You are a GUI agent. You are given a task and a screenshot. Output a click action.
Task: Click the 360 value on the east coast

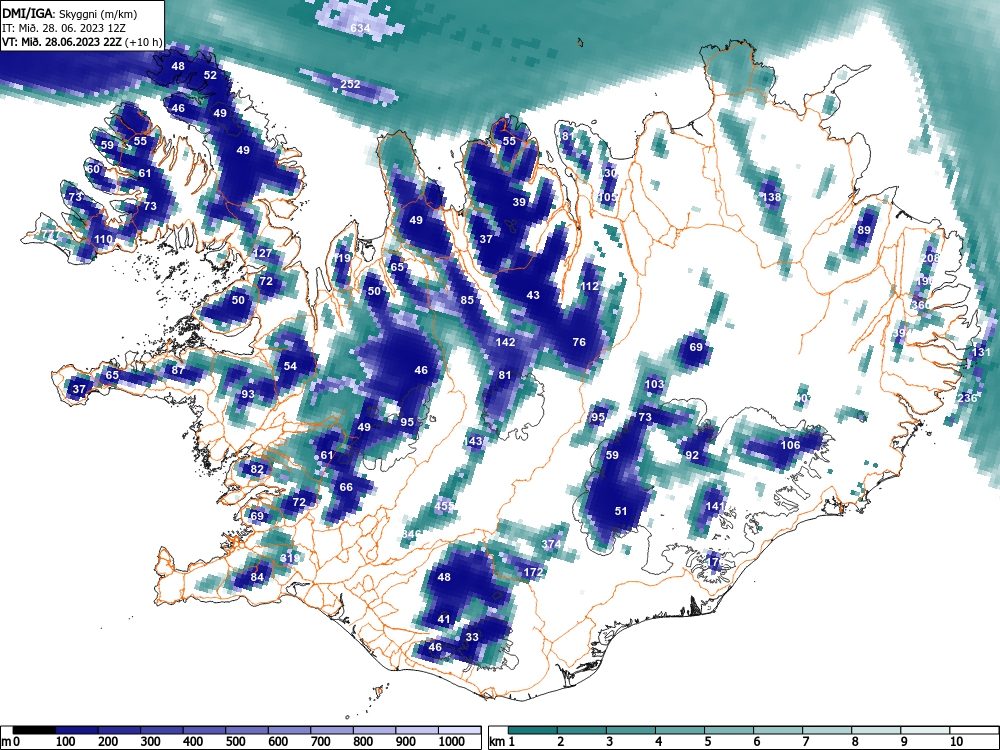tap(920, 305)
